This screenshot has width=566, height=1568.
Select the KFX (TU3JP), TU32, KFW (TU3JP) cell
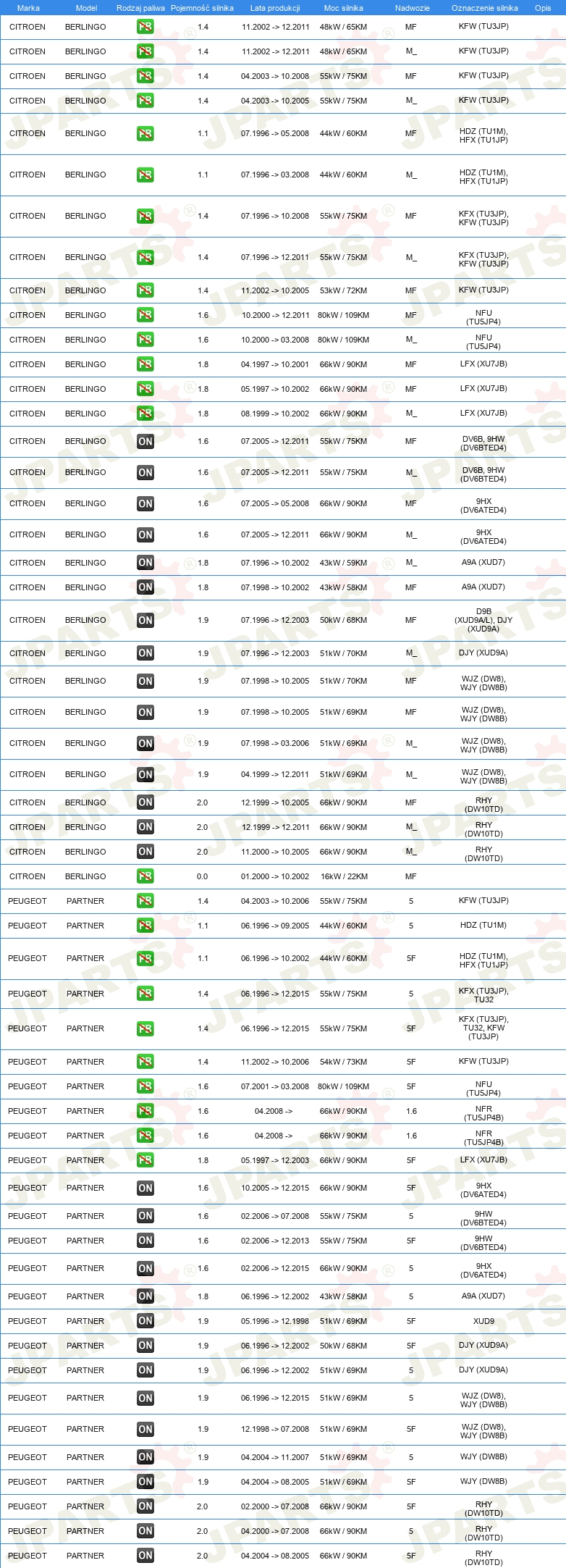coord(483,1028)
